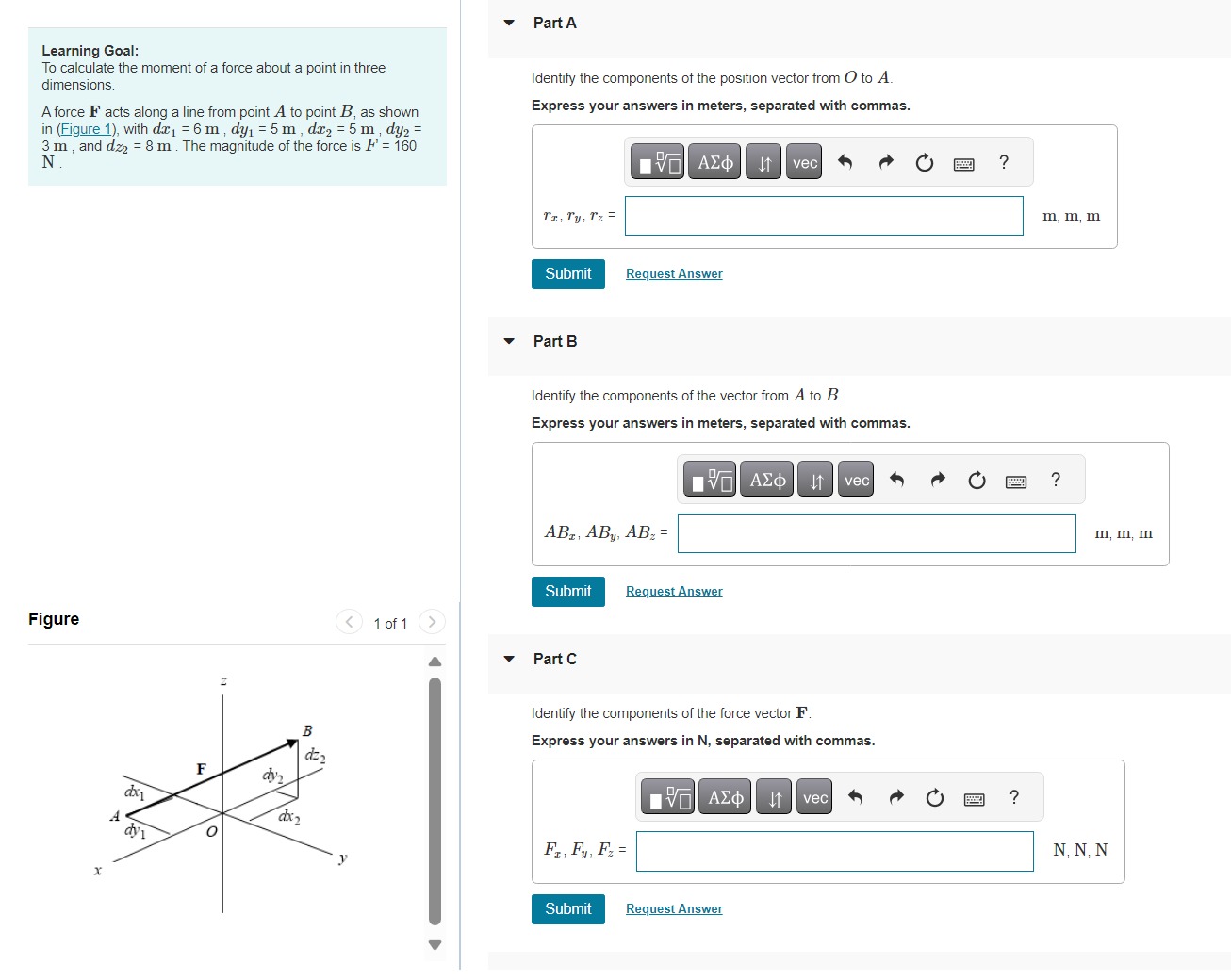Reset the Part B answer with circular arrow

point(977,479)
